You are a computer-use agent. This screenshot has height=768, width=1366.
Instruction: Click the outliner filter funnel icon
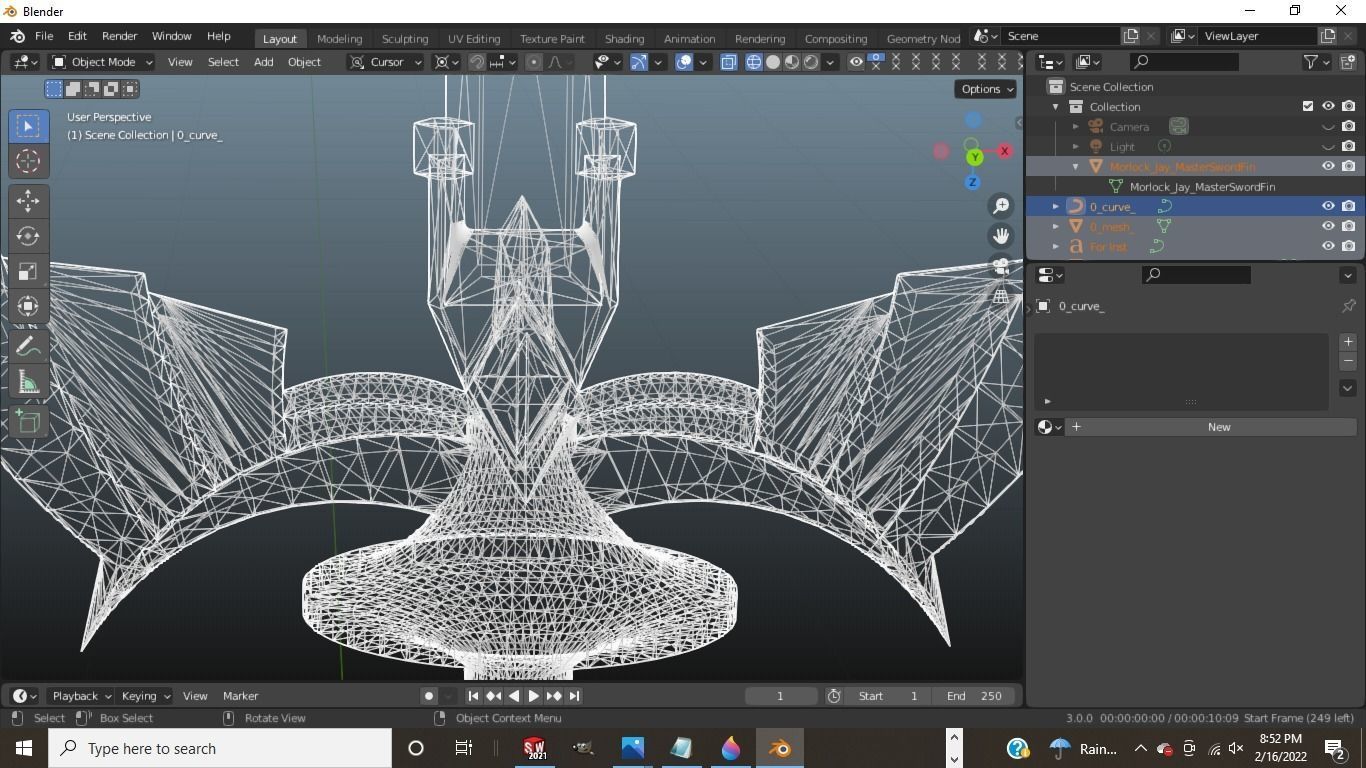[x=1311, y=62]
